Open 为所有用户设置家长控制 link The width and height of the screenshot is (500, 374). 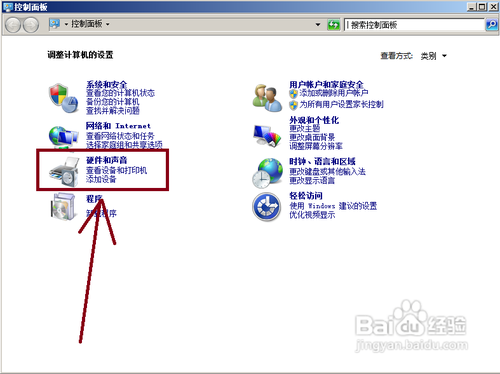[x=341, y=105]
